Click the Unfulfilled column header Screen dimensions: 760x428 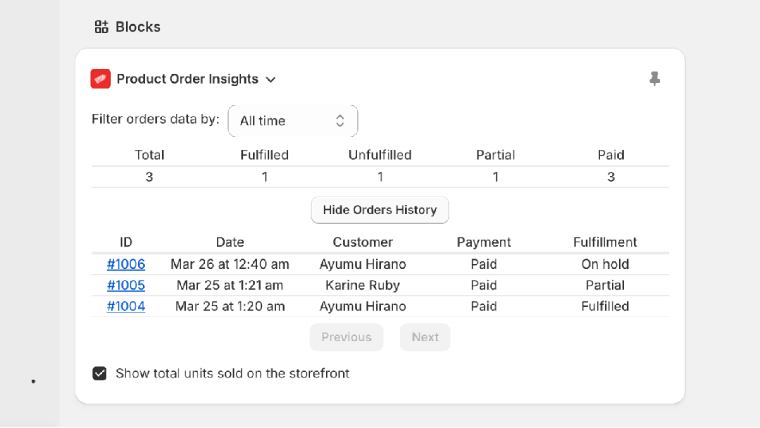pos(380,155)
